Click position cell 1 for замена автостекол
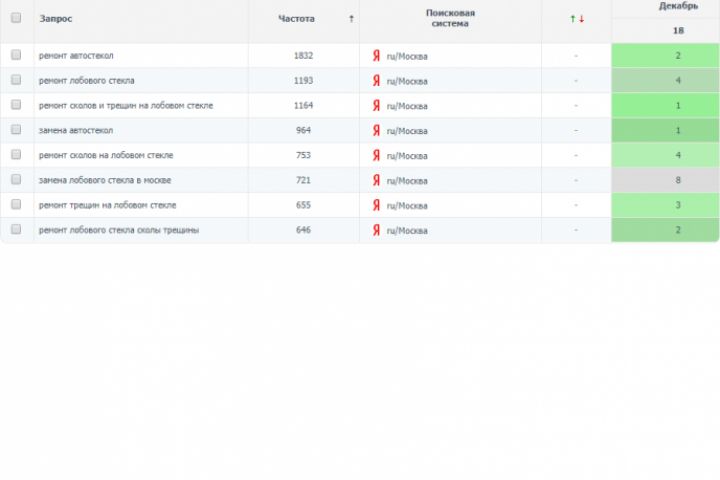 [x=665, y=130]
